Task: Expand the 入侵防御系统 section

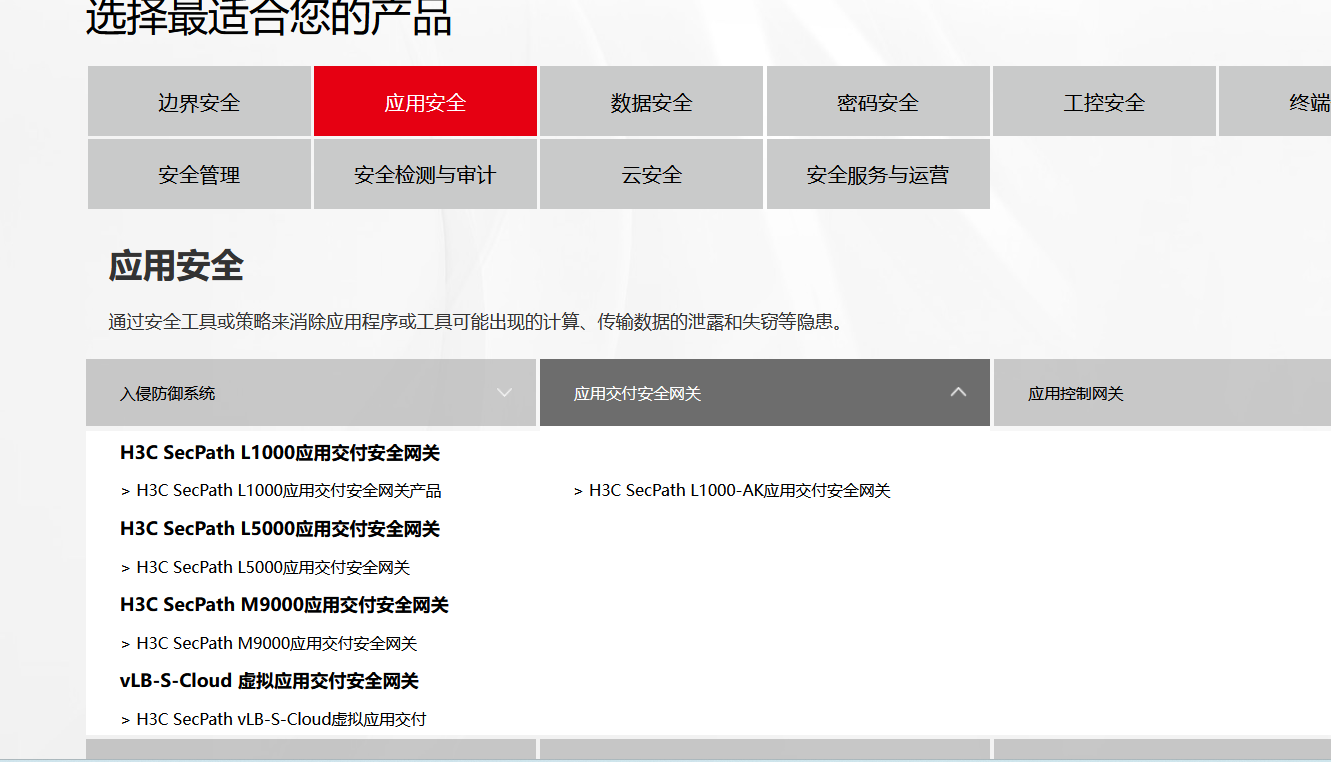Action: coord(311,393)
